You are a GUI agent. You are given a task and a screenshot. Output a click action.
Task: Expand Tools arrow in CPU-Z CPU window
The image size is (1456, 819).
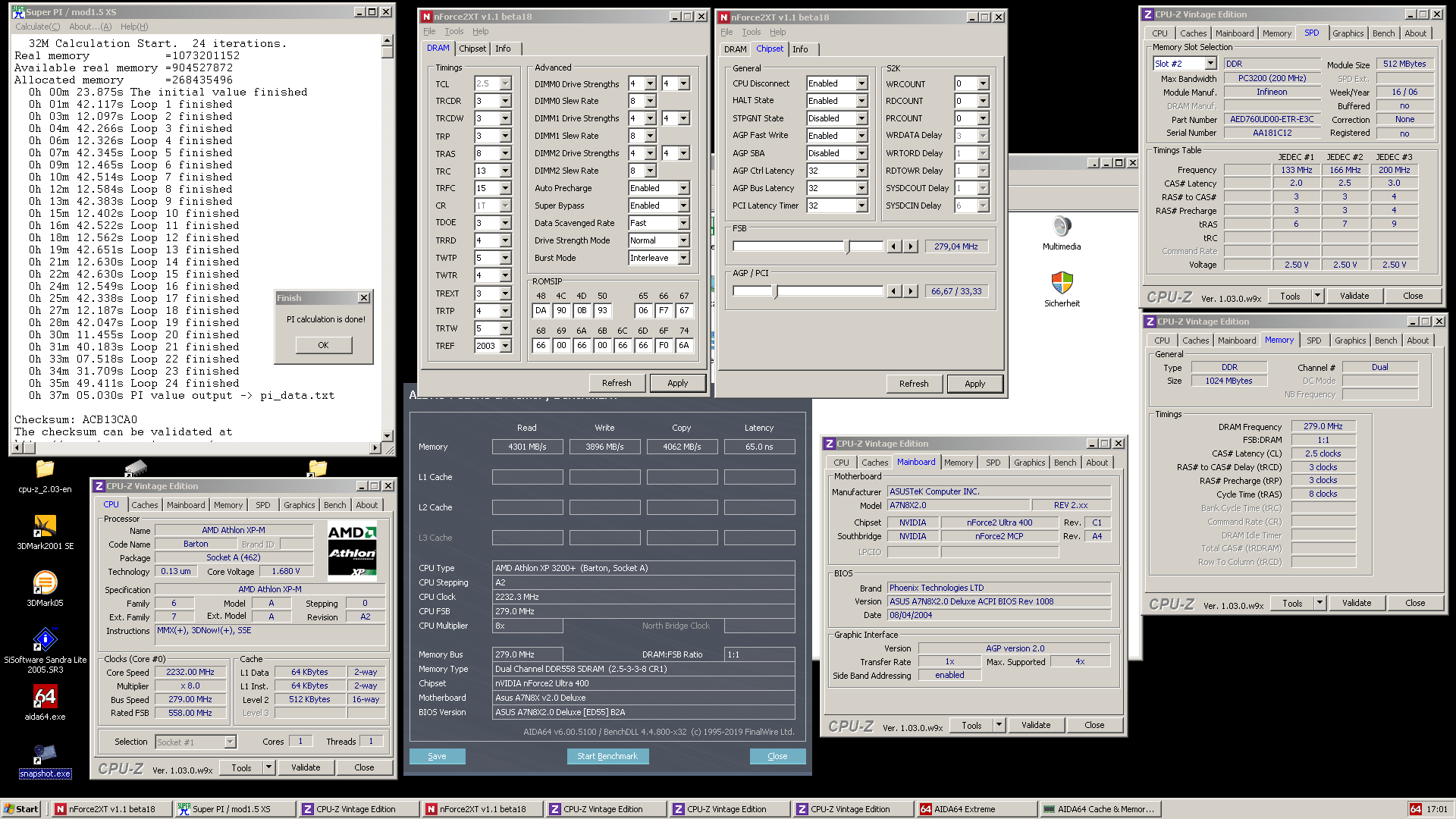click(268, 767)
